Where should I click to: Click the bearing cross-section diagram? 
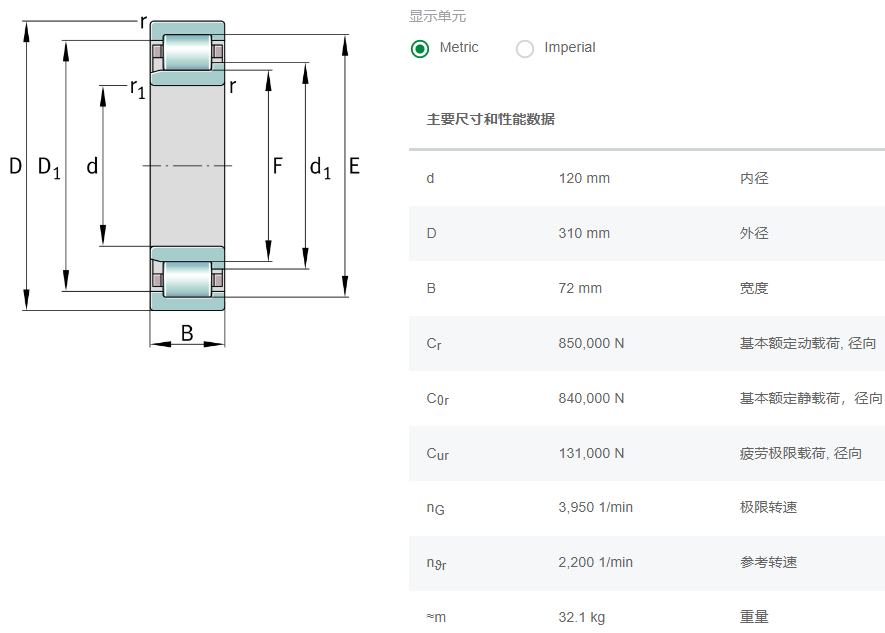187,181
